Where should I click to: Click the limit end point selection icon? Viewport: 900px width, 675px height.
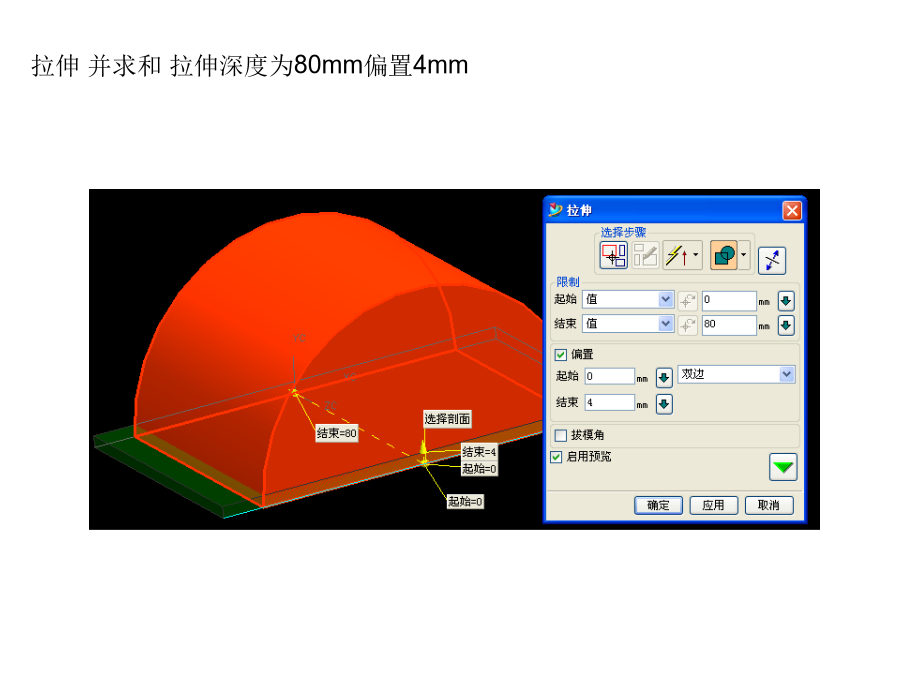coord(688,325)
